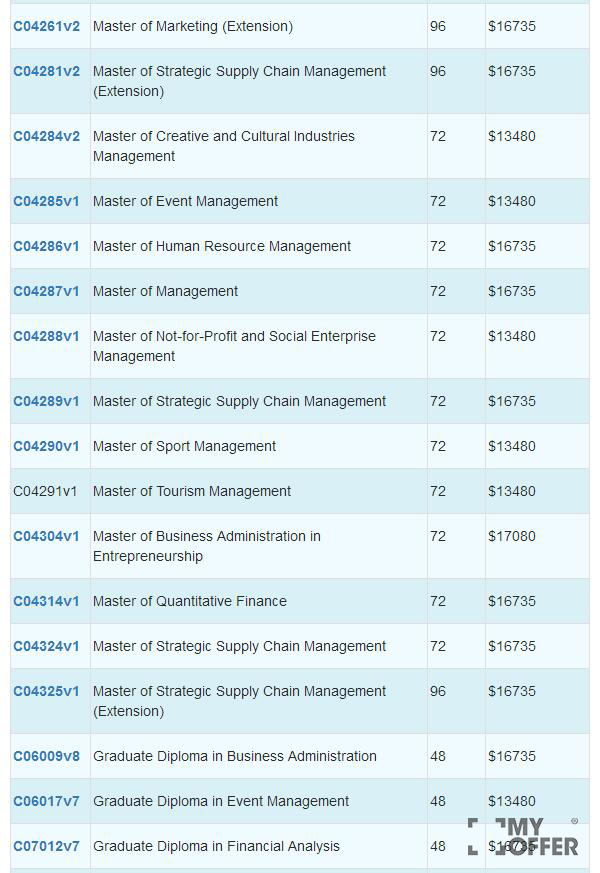Follow the C04286v1 course link
This screenshot has width=600, height=873.
point(46,246)
